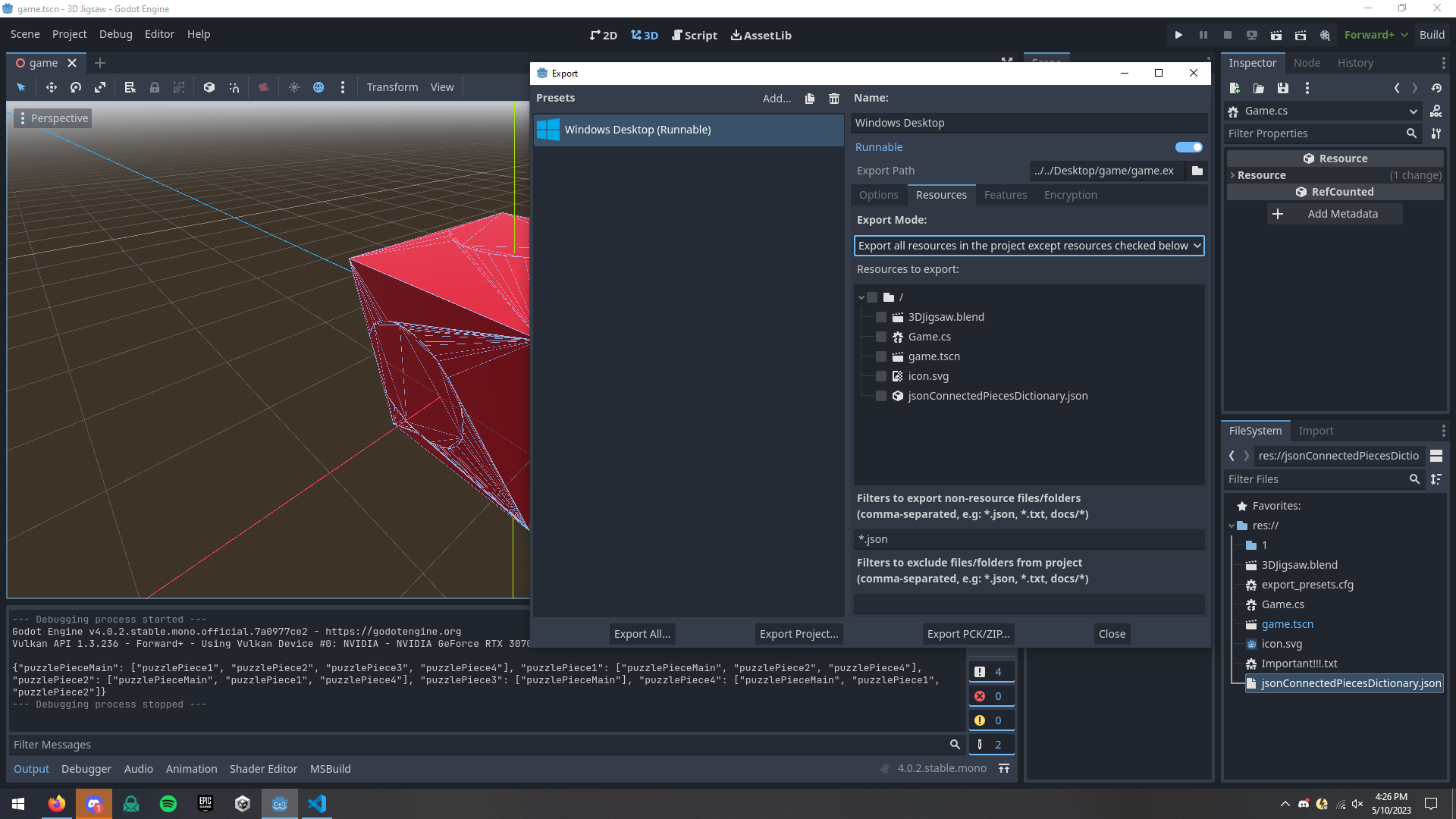Open the Project menu

(69, 34)
